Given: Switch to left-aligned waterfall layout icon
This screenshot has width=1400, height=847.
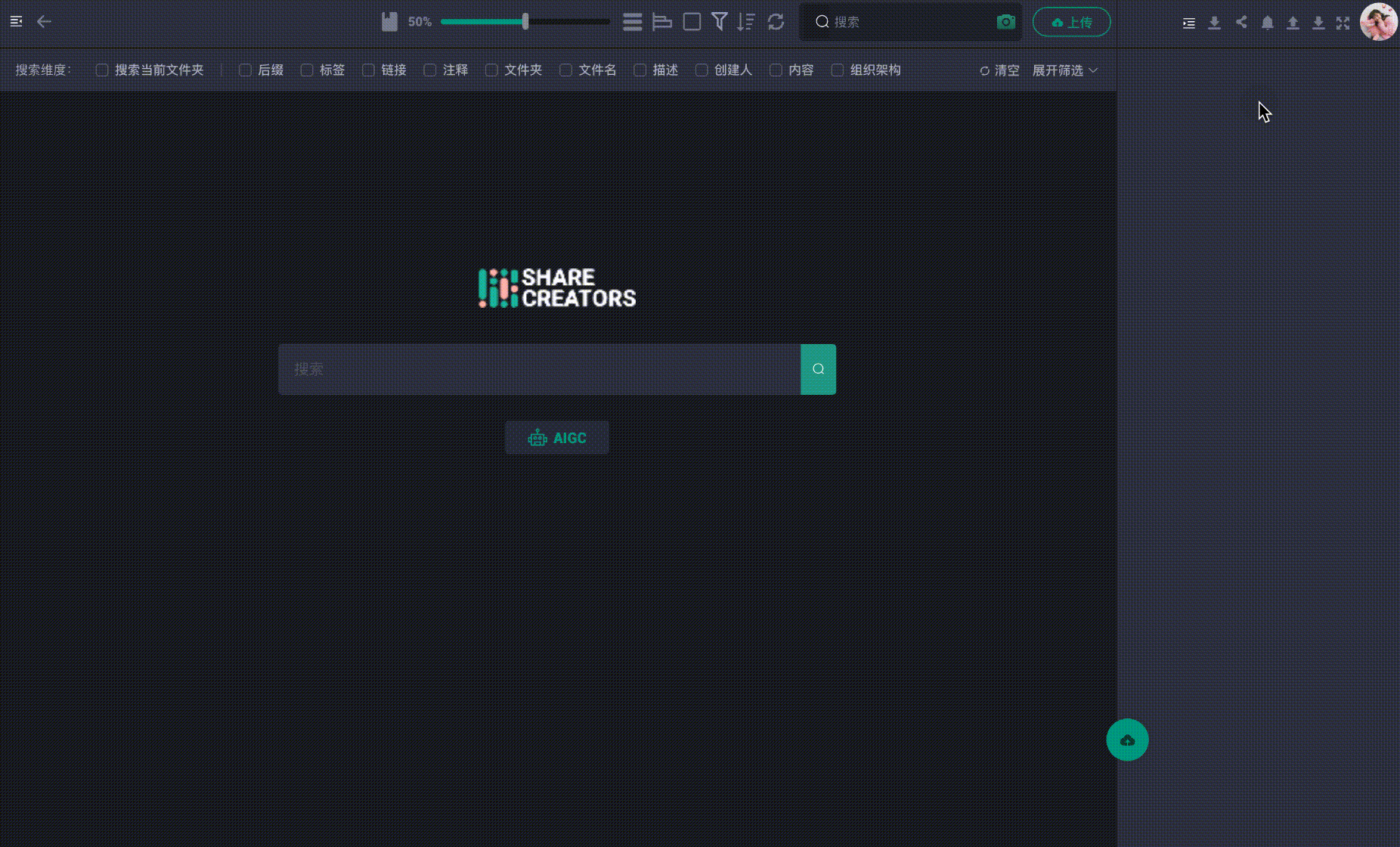Looking at the screenshot, I should coord(662,22).
